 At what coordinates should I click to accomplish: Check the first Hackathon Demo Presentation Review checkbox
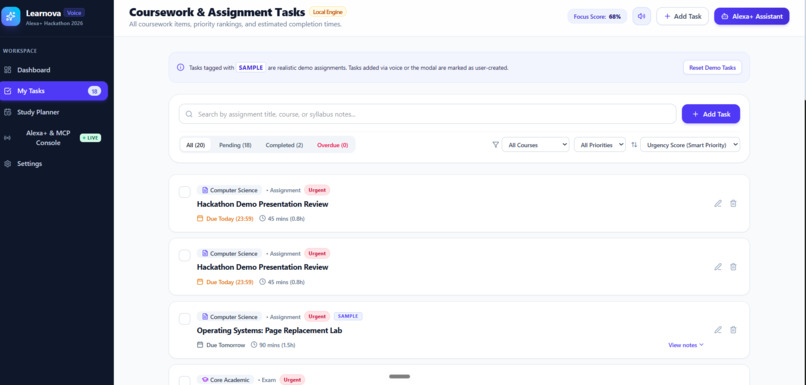[x=185, y=192]
